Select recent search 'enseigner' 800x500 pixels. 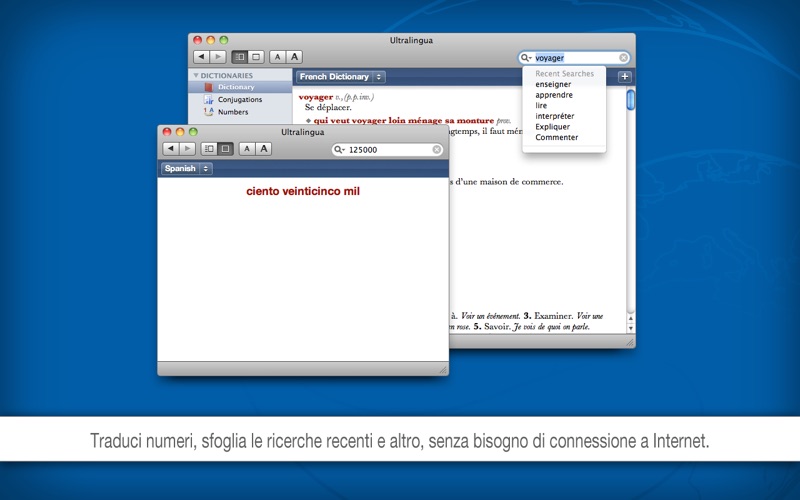pyautogui.click(x=553, y=84)
